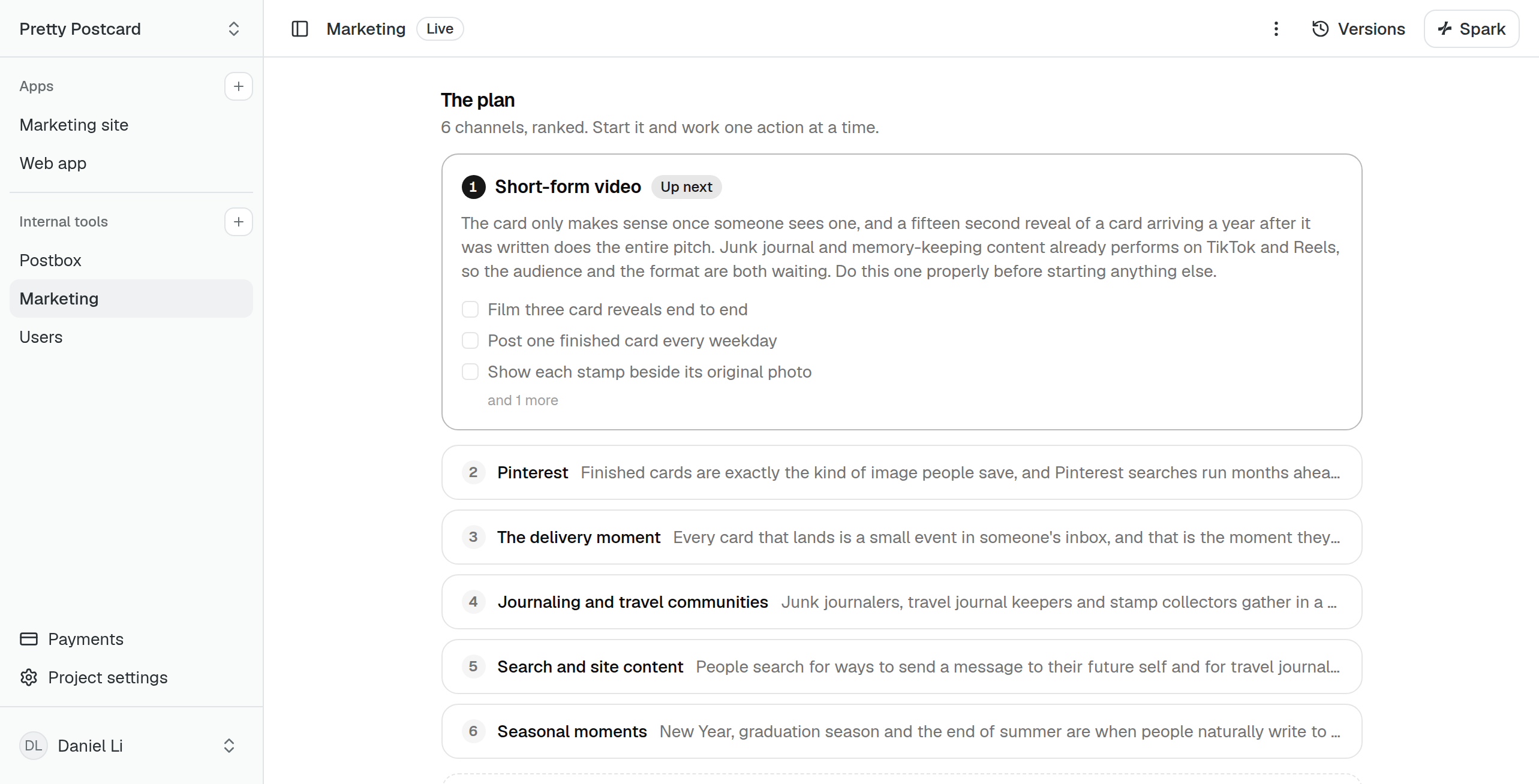Viewport: 1539px width, 784px height.
Task: Click the 'and 1 more' link
Action: click(x=522, y=400)
